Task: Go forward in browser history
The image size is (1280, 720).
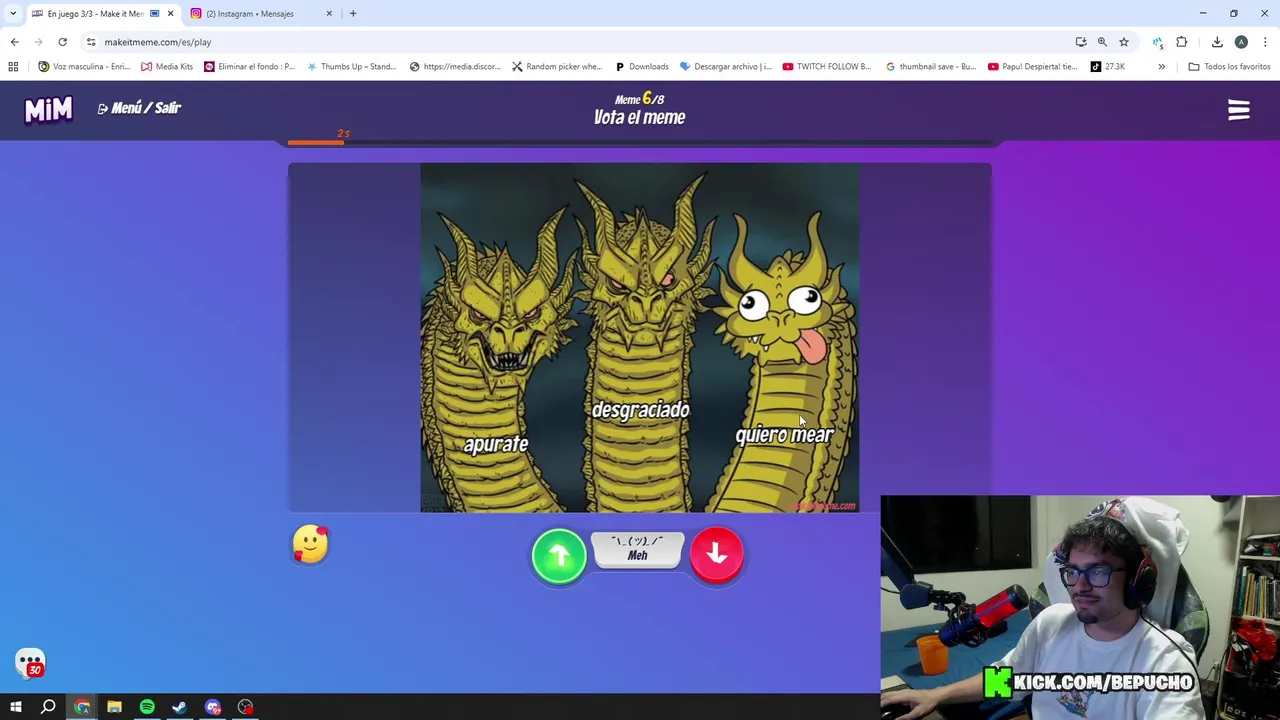Action: tap(38, 42)
